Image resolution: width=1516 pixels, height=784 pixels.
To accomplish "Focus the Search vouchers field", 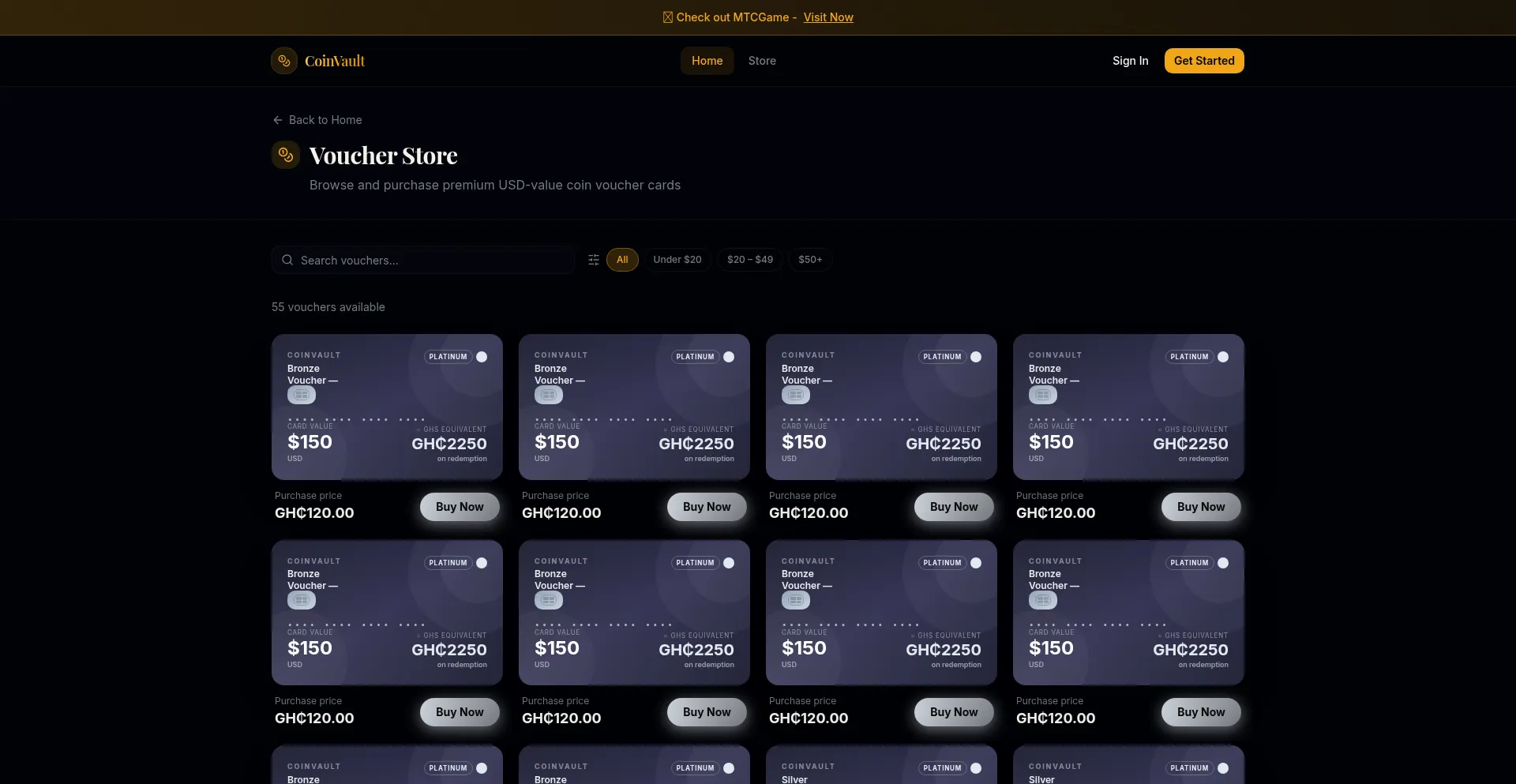I will 423,260.
